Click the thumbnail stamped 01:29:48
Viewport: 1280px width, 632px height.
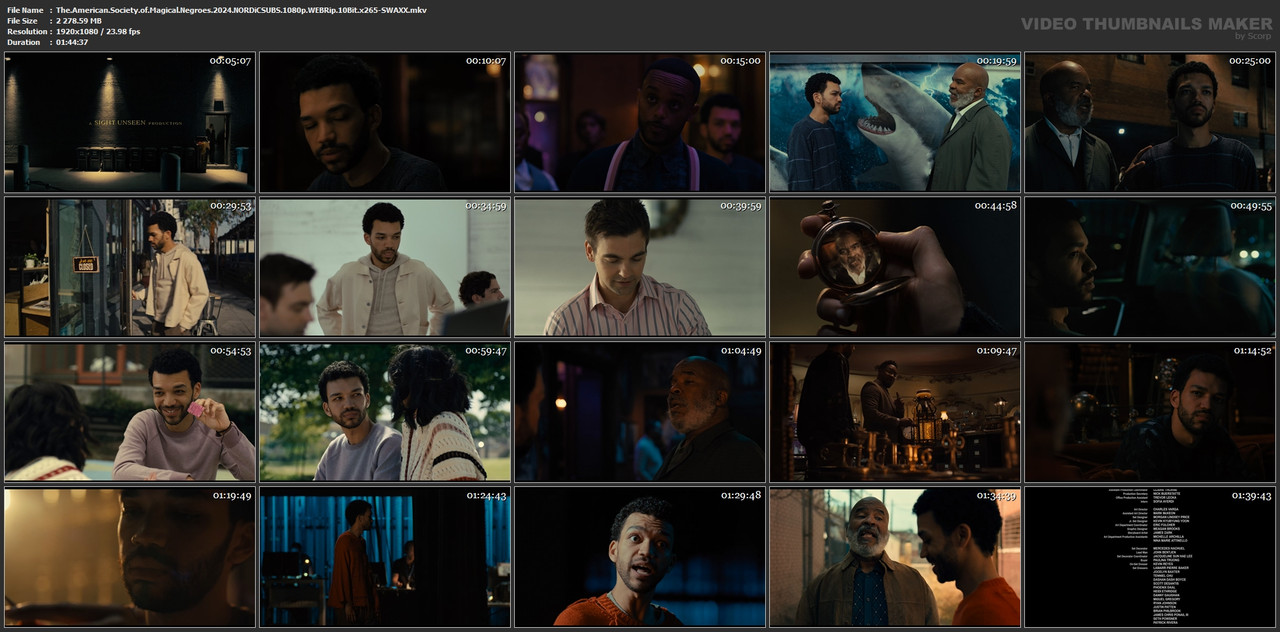click(640, 557)
